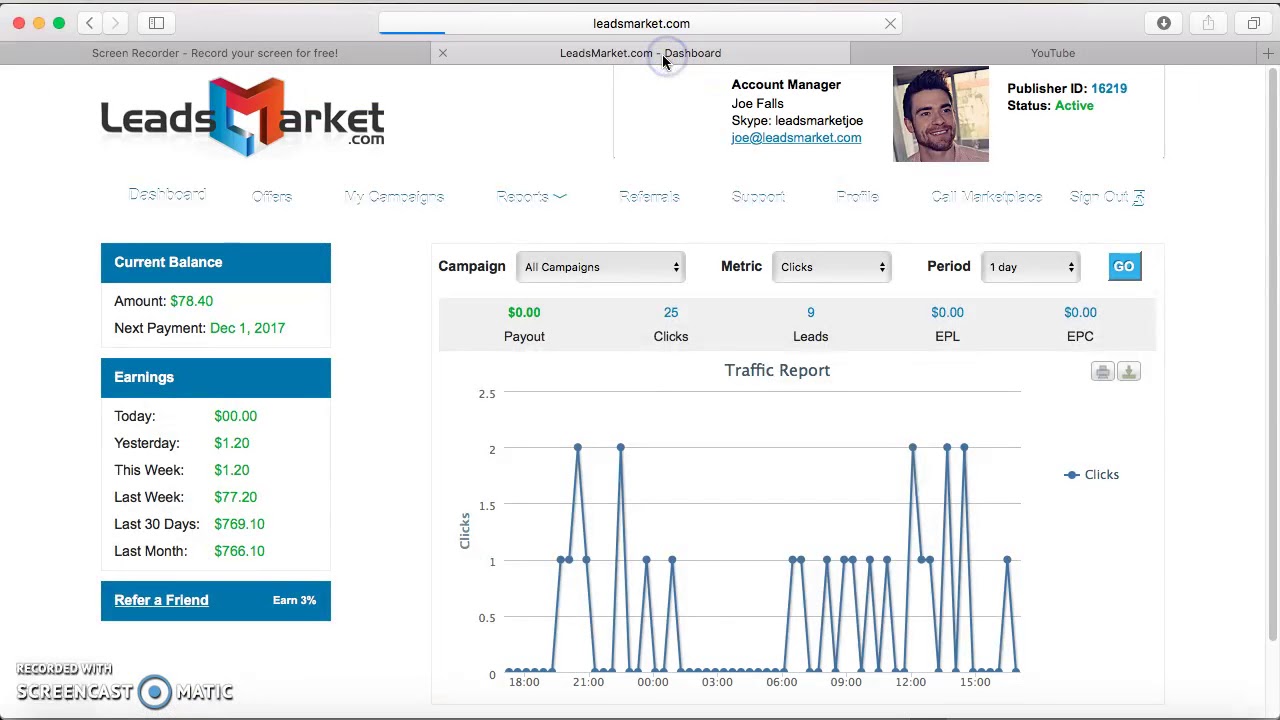The image size is (1280, 720).
Task: Open the Offers nav item
Action: [272, 197]
